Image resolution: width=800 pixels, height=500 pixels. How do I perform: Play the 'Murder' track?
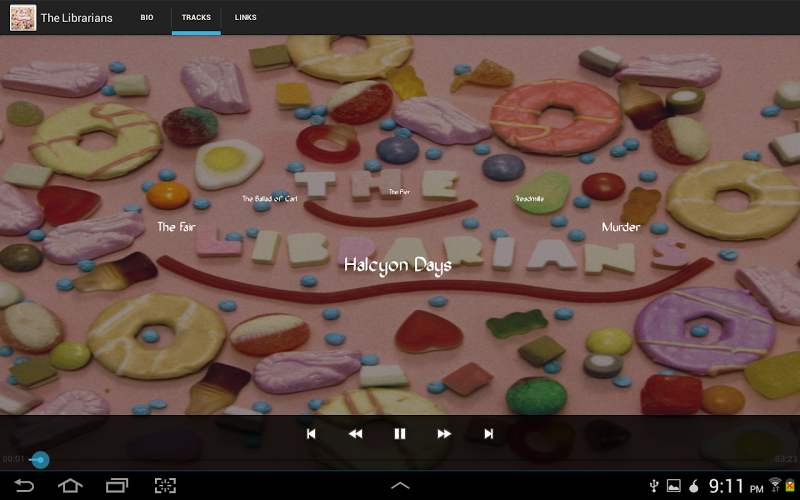(621, 227)
